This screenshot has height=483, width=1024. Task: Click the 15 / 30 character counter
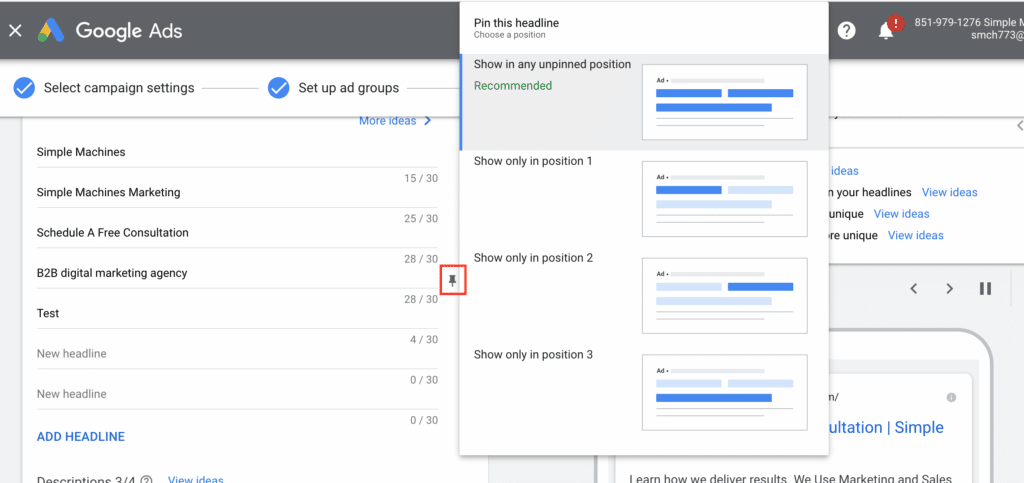coord(421,178)
